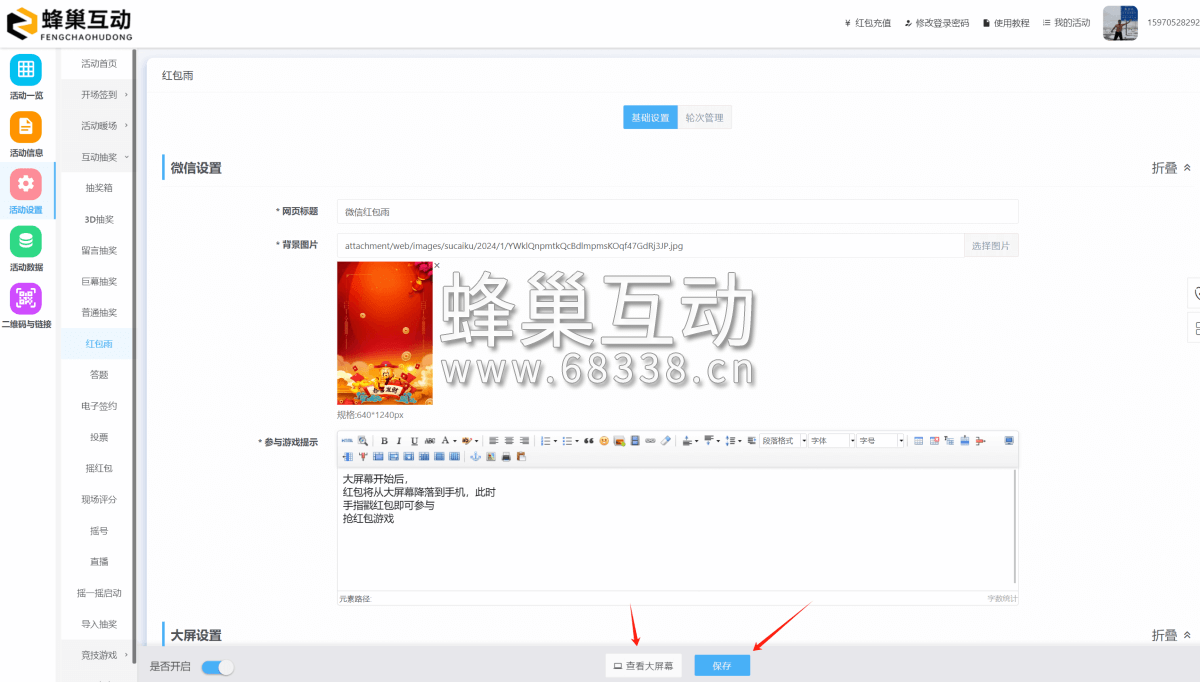Insert a table into the editor
The image size is (1200, 682).
(x=918, y=441)
